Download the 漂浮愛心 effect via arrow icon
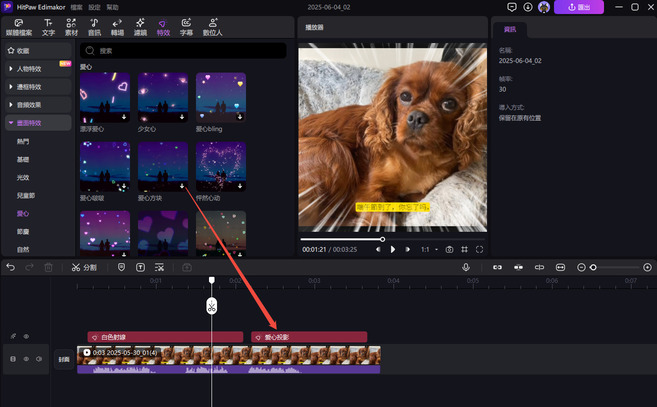Viewport: 657px width, 407px height. point(124,117)
